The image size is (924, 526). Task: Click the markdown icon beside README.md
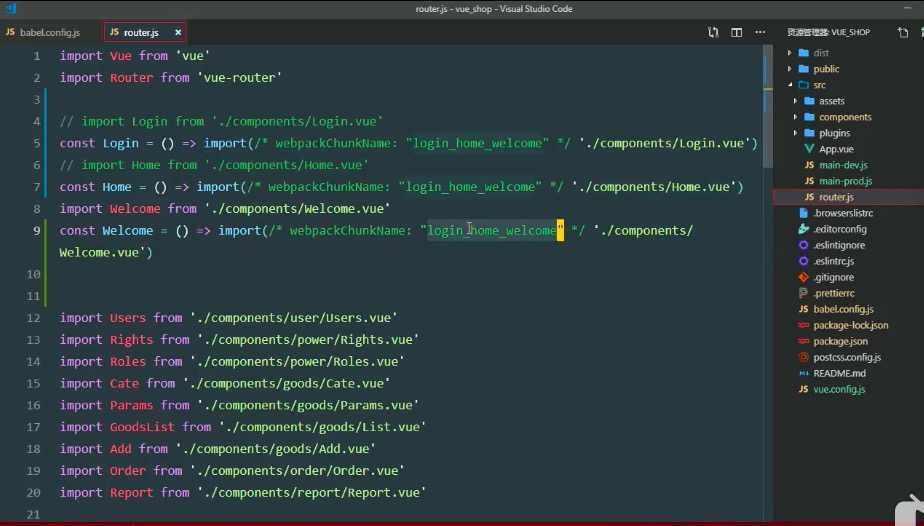(803, 373)
